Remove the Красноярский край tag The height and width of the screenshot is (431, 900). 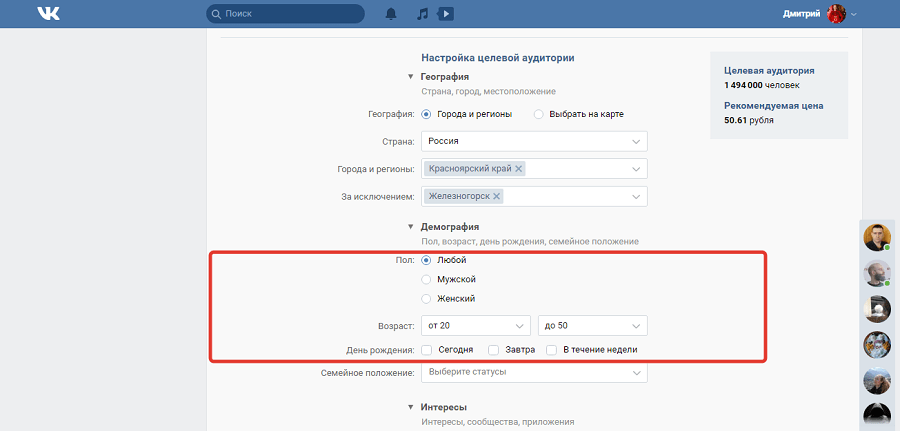[x=518, y=169]
